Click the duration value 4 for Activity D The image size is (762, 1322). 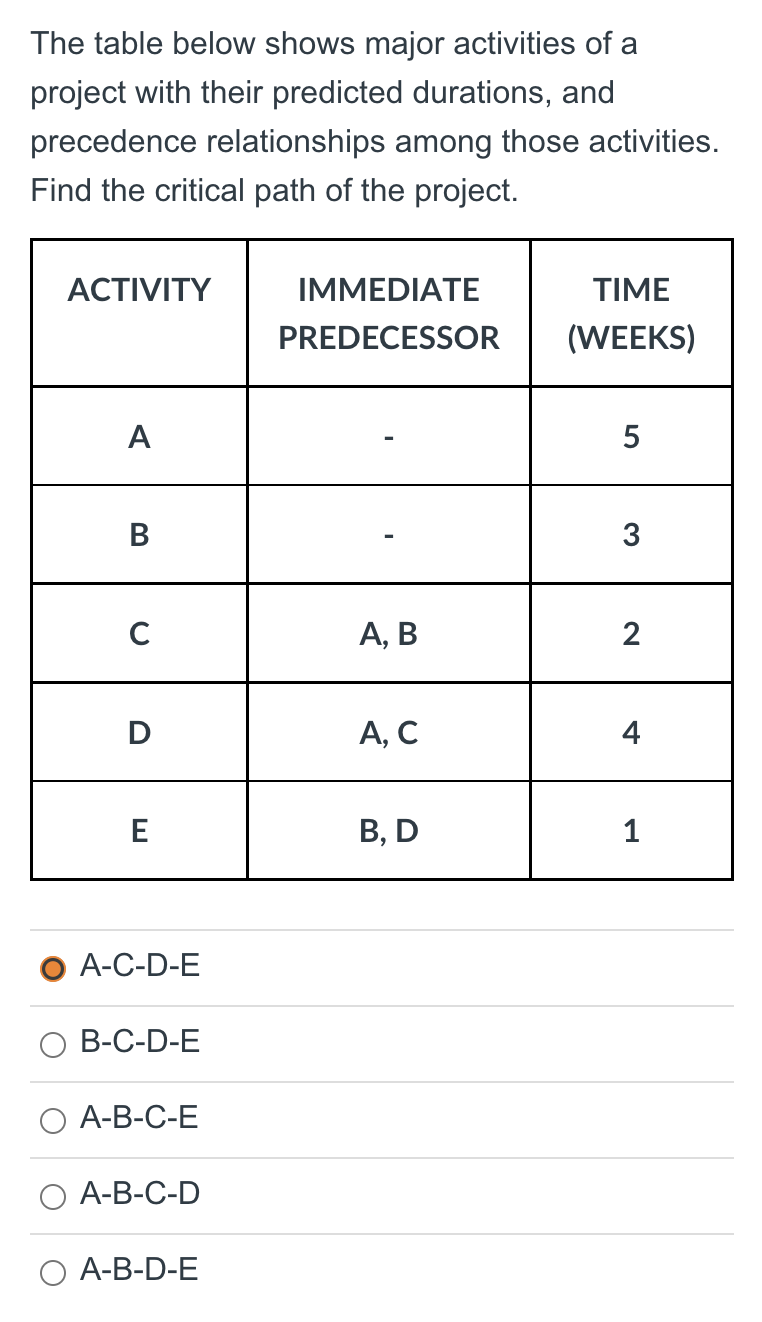tap(630, 732)
